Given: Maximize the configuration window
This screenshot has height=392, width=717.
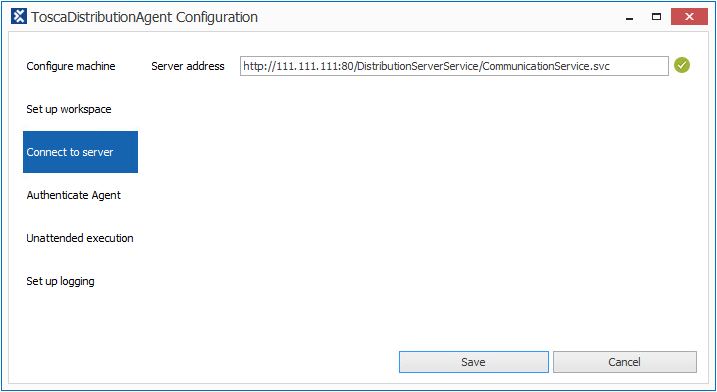Looking at the screenshot, I should click(656, 17).
